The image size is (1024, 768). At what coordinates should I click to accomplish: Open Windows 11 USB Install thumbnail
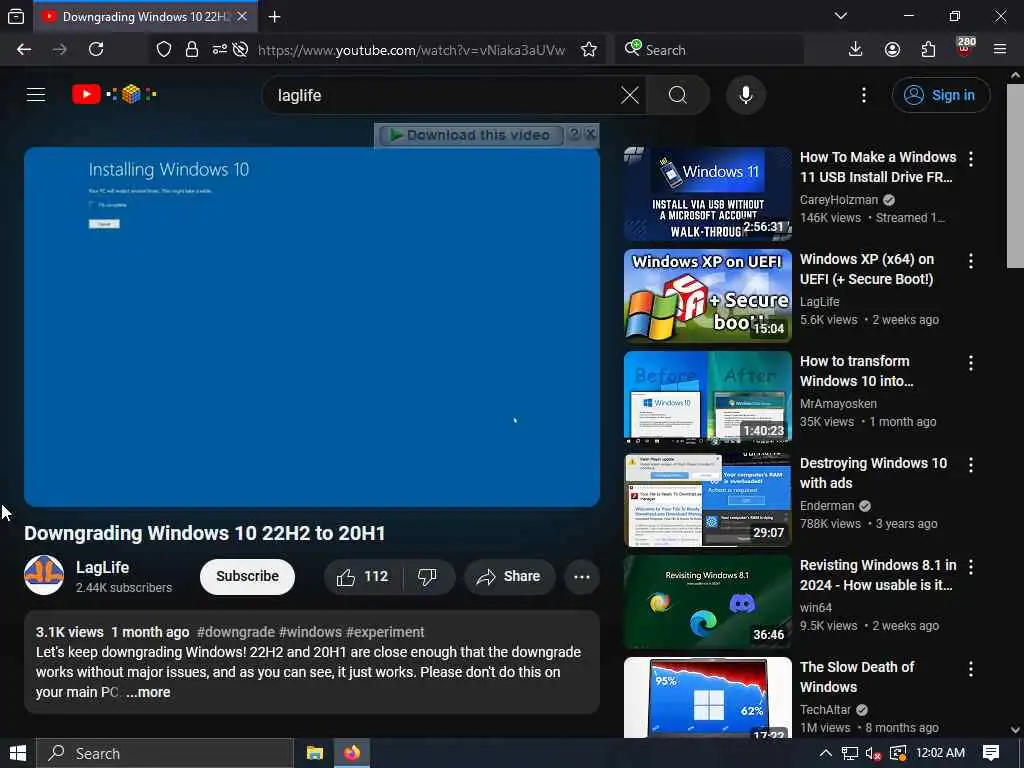(707, 194)
